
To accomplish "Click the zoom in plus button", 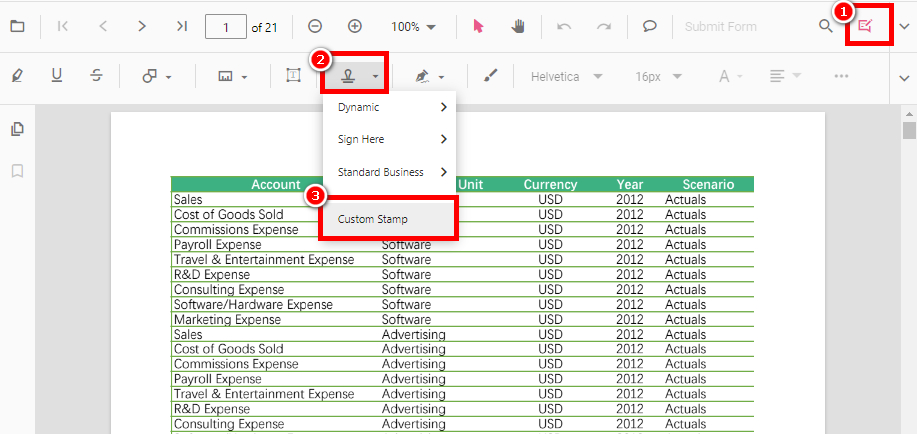I will 354,26.
